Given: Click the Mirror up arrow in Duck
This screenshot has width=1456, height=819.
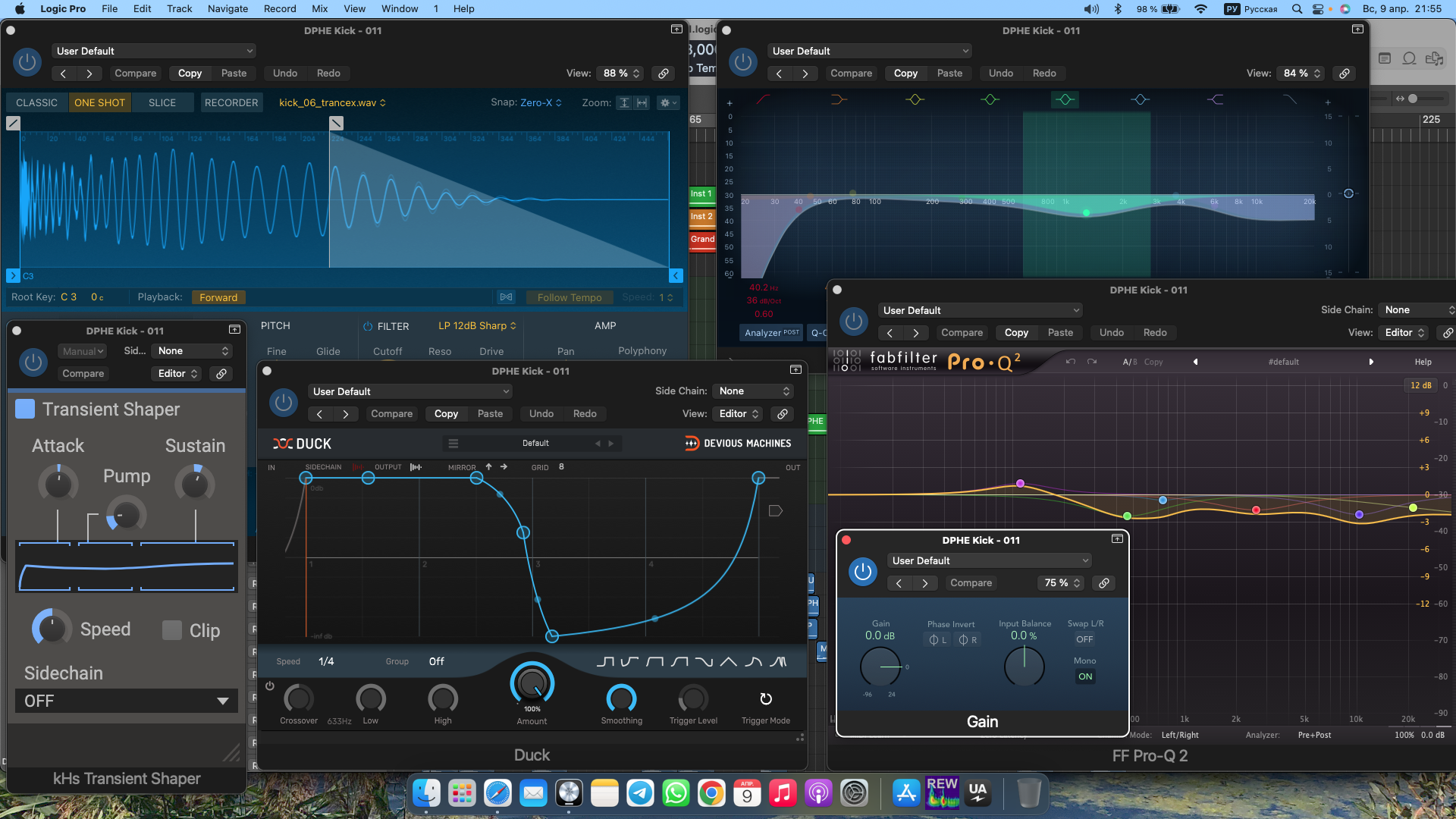Looking at the screenshot, I should pos(489,467).
